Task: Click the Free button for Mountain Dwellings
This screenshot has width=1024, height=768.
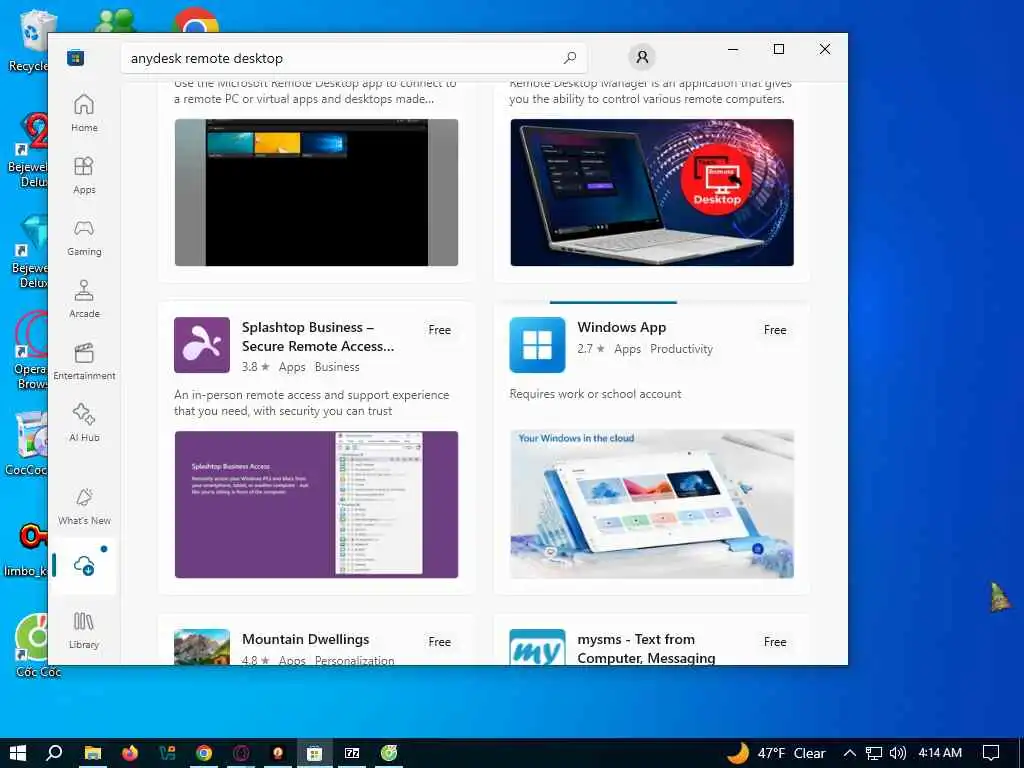Action: [440, 642]
